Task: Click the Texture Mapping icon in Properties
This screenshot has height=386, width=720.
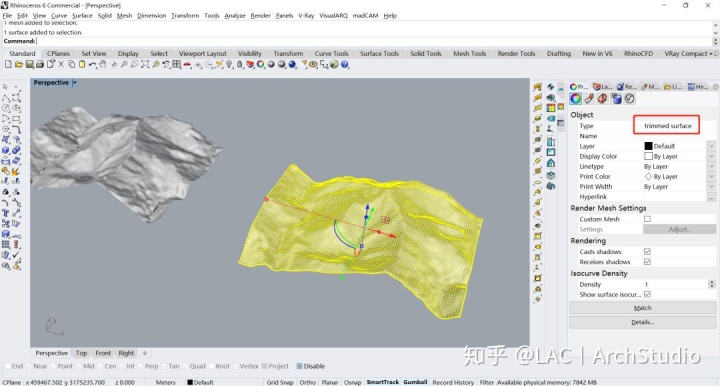Action: tap(602, 99)
